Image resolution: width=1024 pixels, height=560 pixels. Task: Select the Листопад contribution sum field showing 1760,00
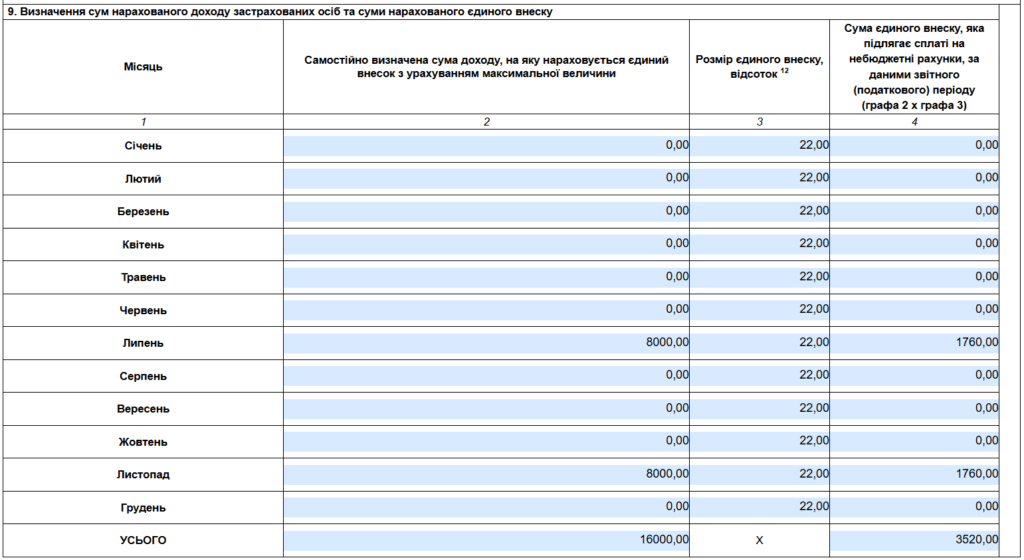(x=914, y=474)
